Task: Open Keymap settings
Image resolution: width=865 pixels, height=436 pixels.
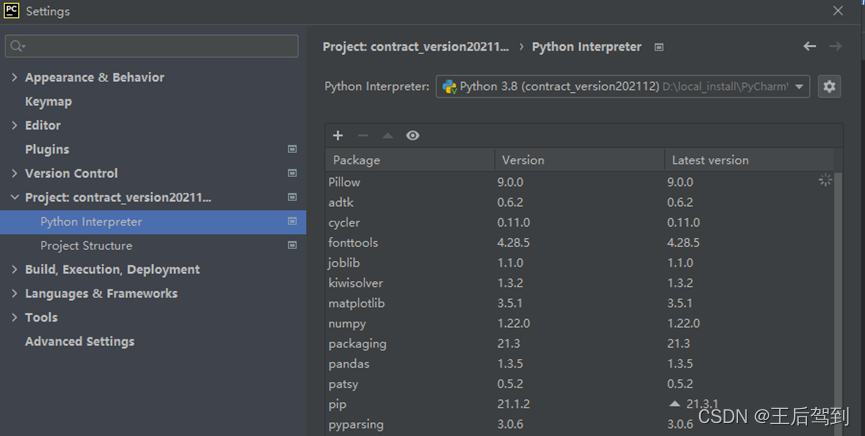Action: tap(49, 102)
